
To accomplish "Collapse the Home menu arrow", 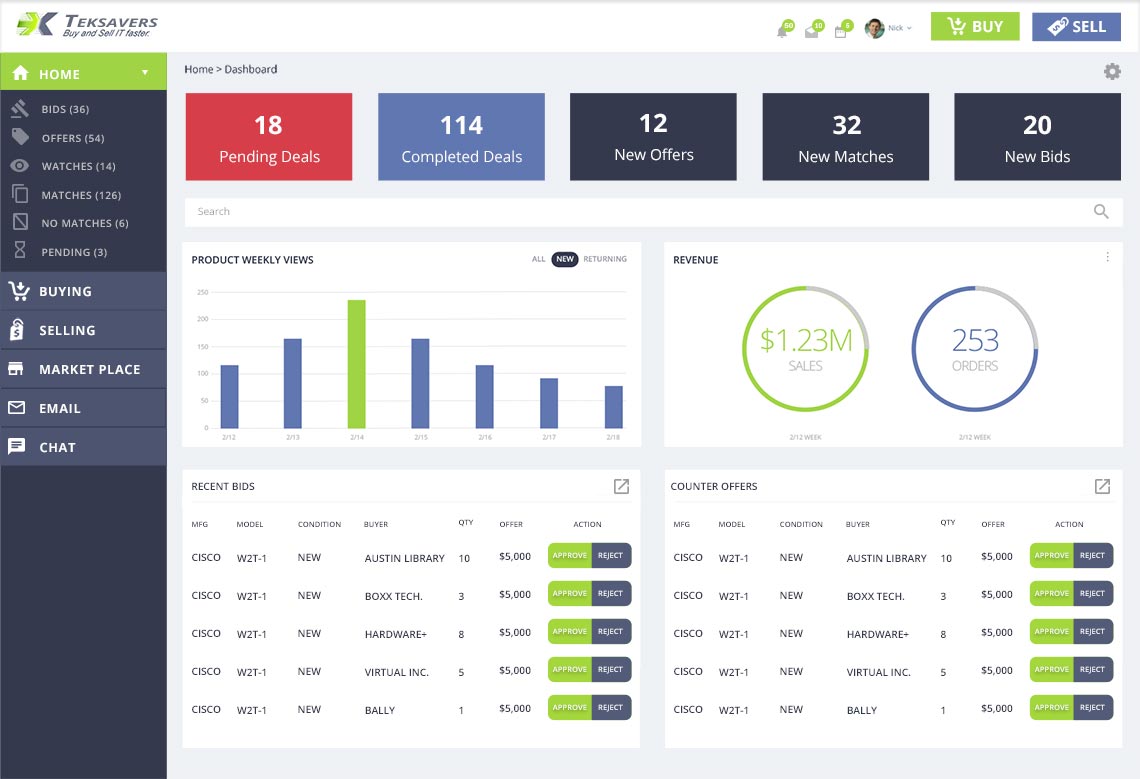I will point(145,73).
